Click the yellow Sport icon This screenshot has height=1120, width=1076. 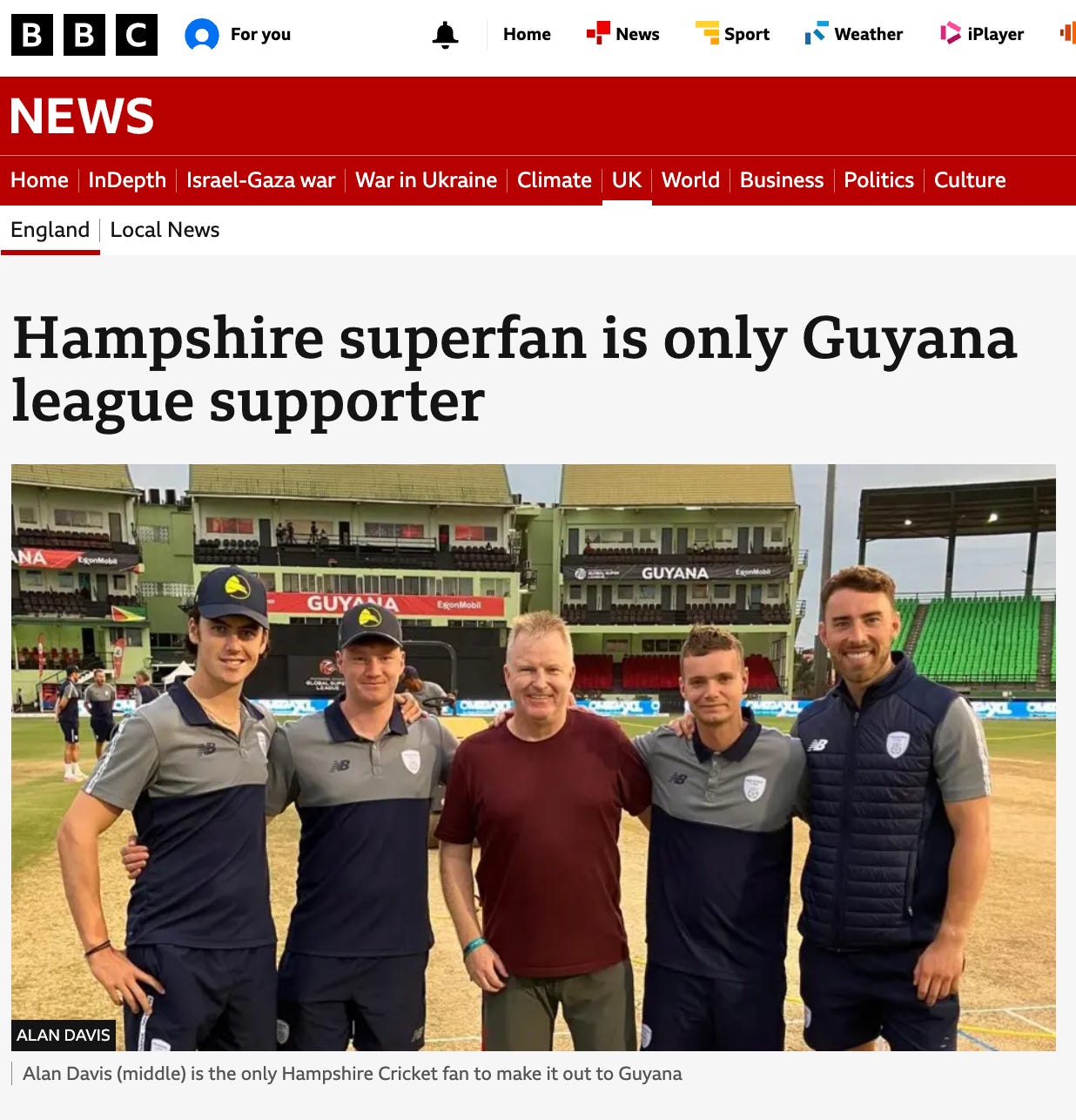pos(707,33)
